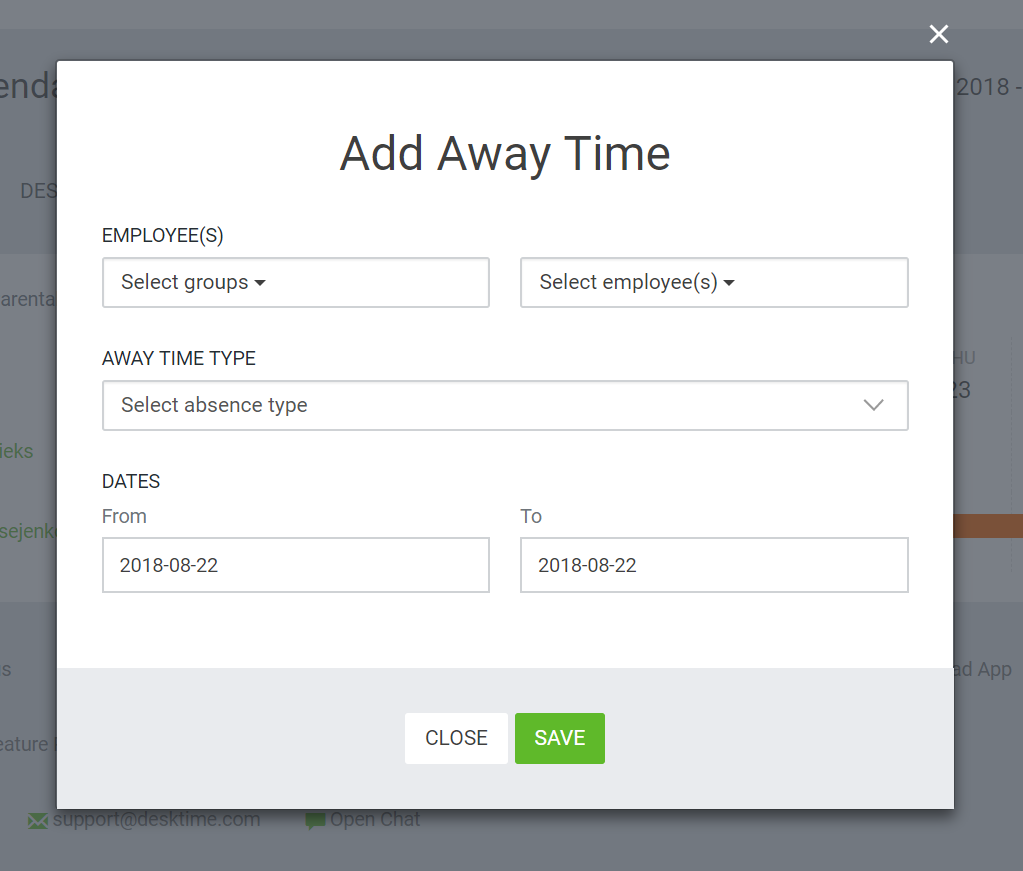1023x871 pixels.
Task: Click the From label above date
Action: pyautogui.click(x=124, y=516)
